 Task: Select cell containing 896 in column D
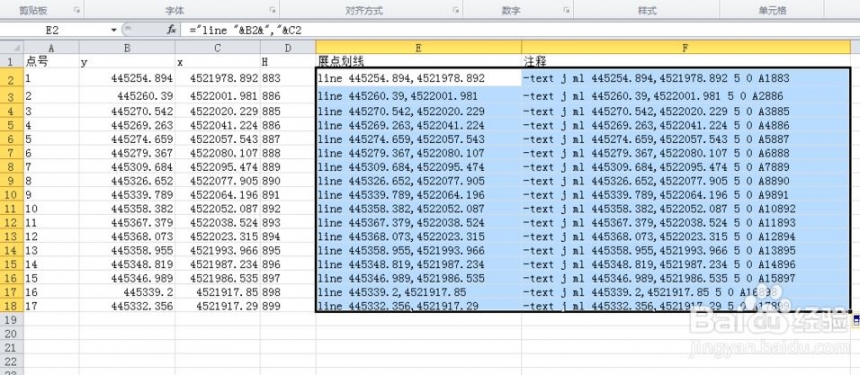[288, 264]
